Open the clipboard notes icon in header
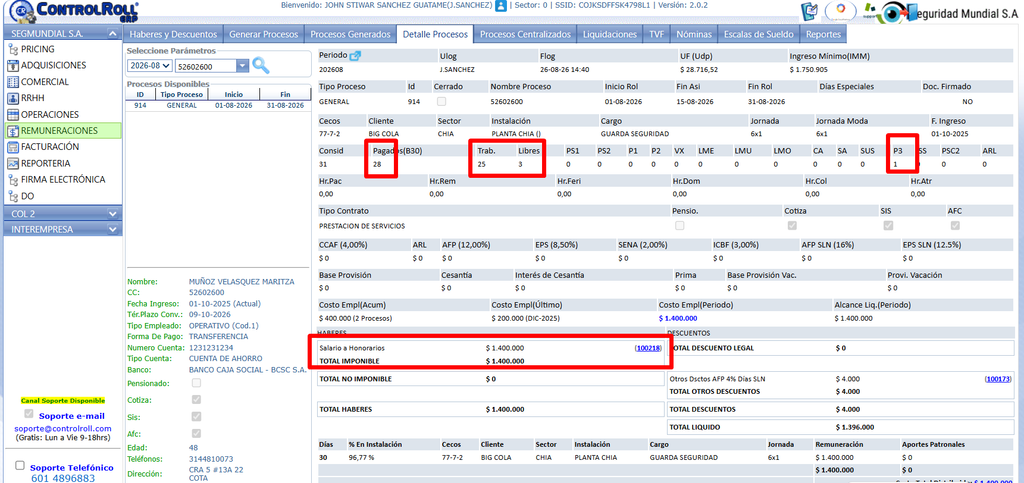Viewport: 1024px width, 483px height. pyautogui.click(x=808, y=12)
